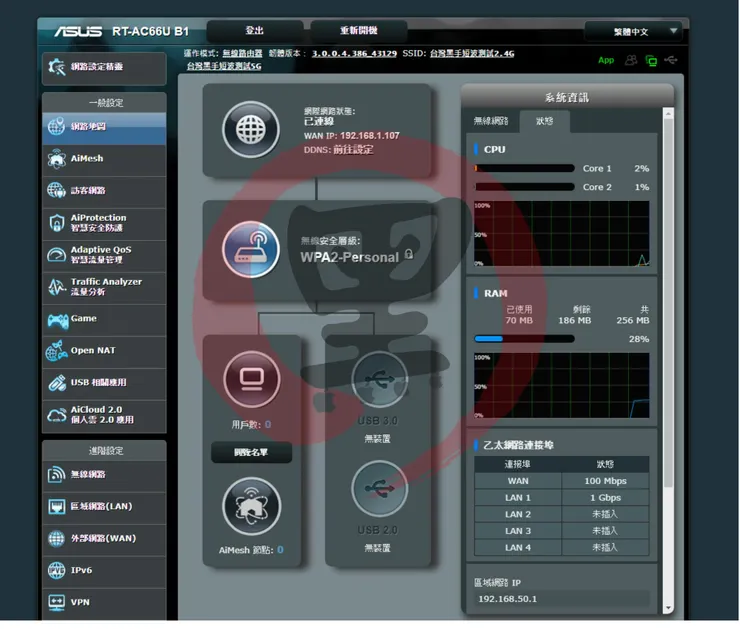Click the LAN 4 row label
Viewport: 740px width, 629px height.
pos(518,548)
